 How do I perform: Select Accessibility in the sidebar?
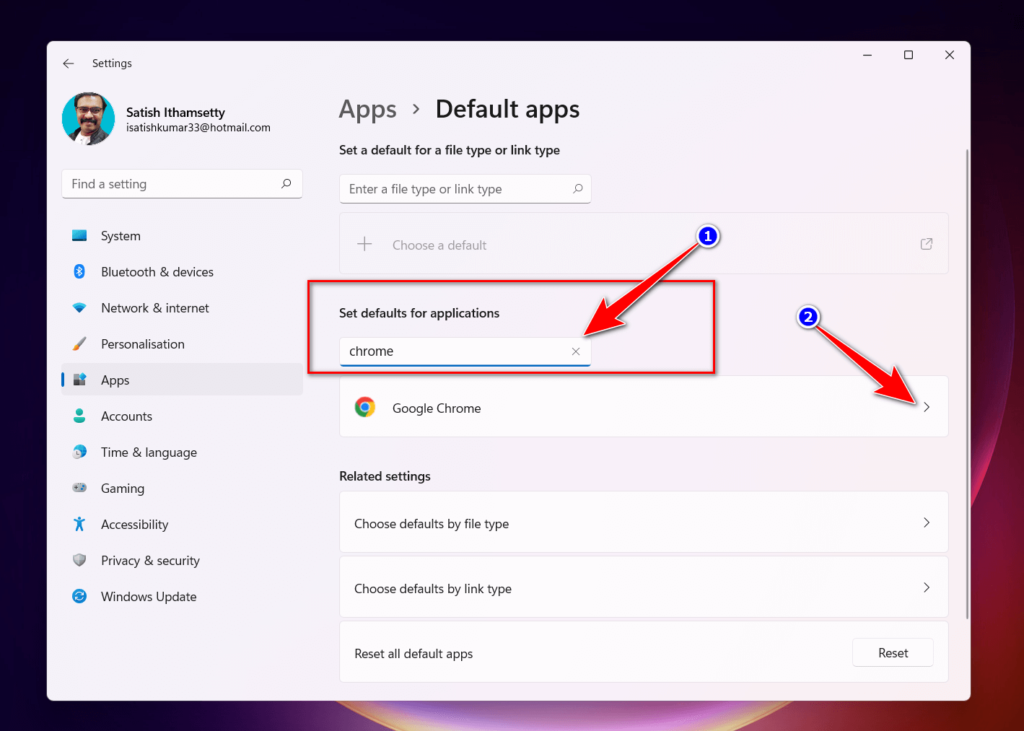click(x=182, y=524)
